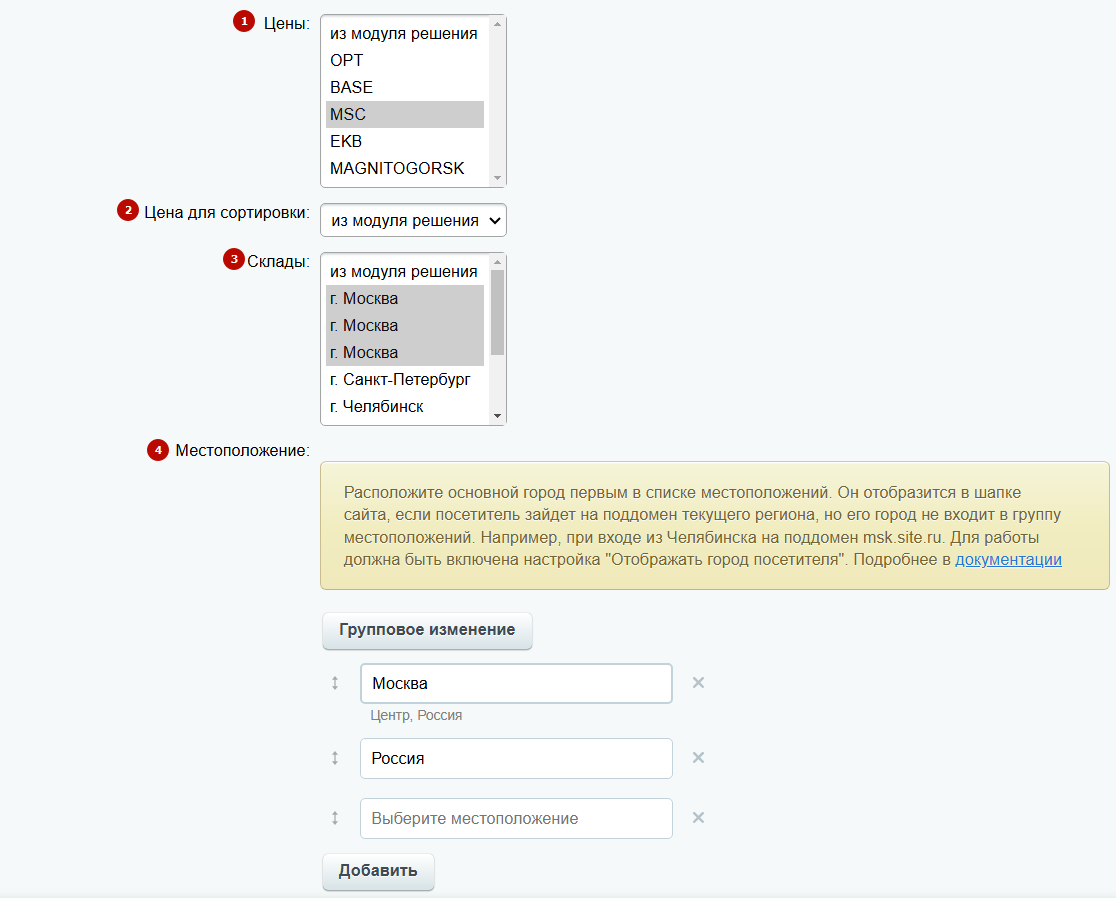Remove the Россия location
The width and height of the screenshot is (1116, 898).
pyautogui.click(x=698, y=758)
